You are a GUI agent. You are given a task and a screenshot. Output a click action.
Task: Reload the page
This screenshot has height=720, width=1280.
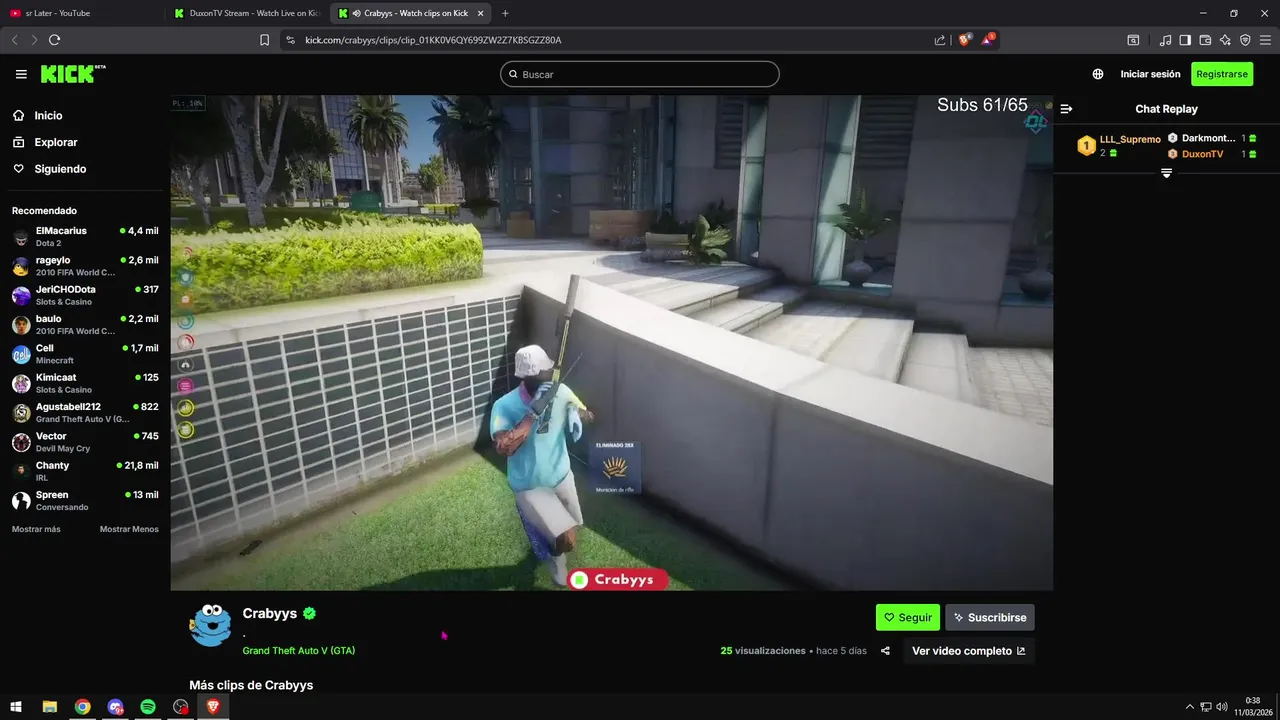pyautogui.click(x=54, y=40)
